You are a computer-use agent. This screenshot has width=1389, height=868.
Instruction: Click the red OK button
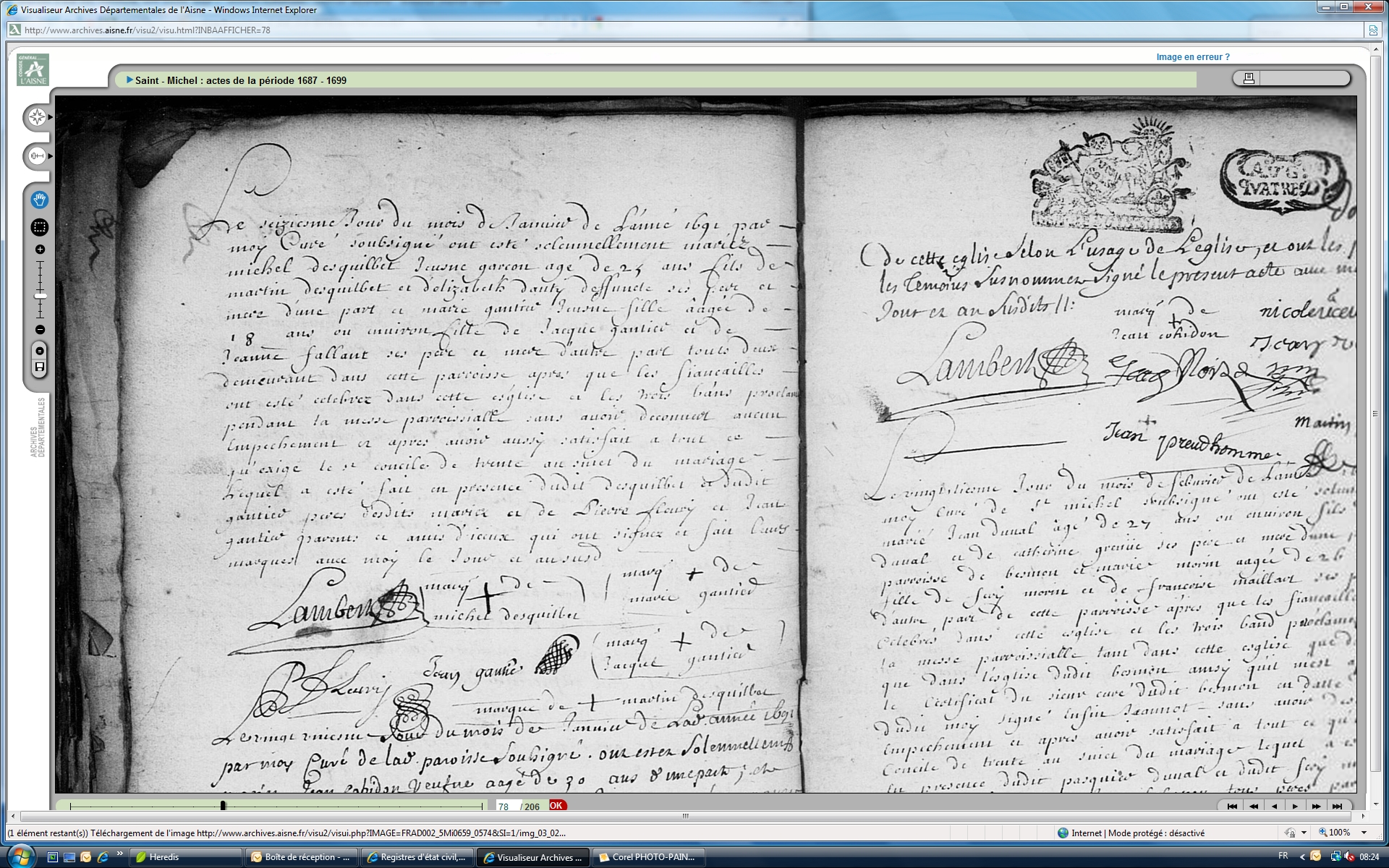[x=556, y=806]
